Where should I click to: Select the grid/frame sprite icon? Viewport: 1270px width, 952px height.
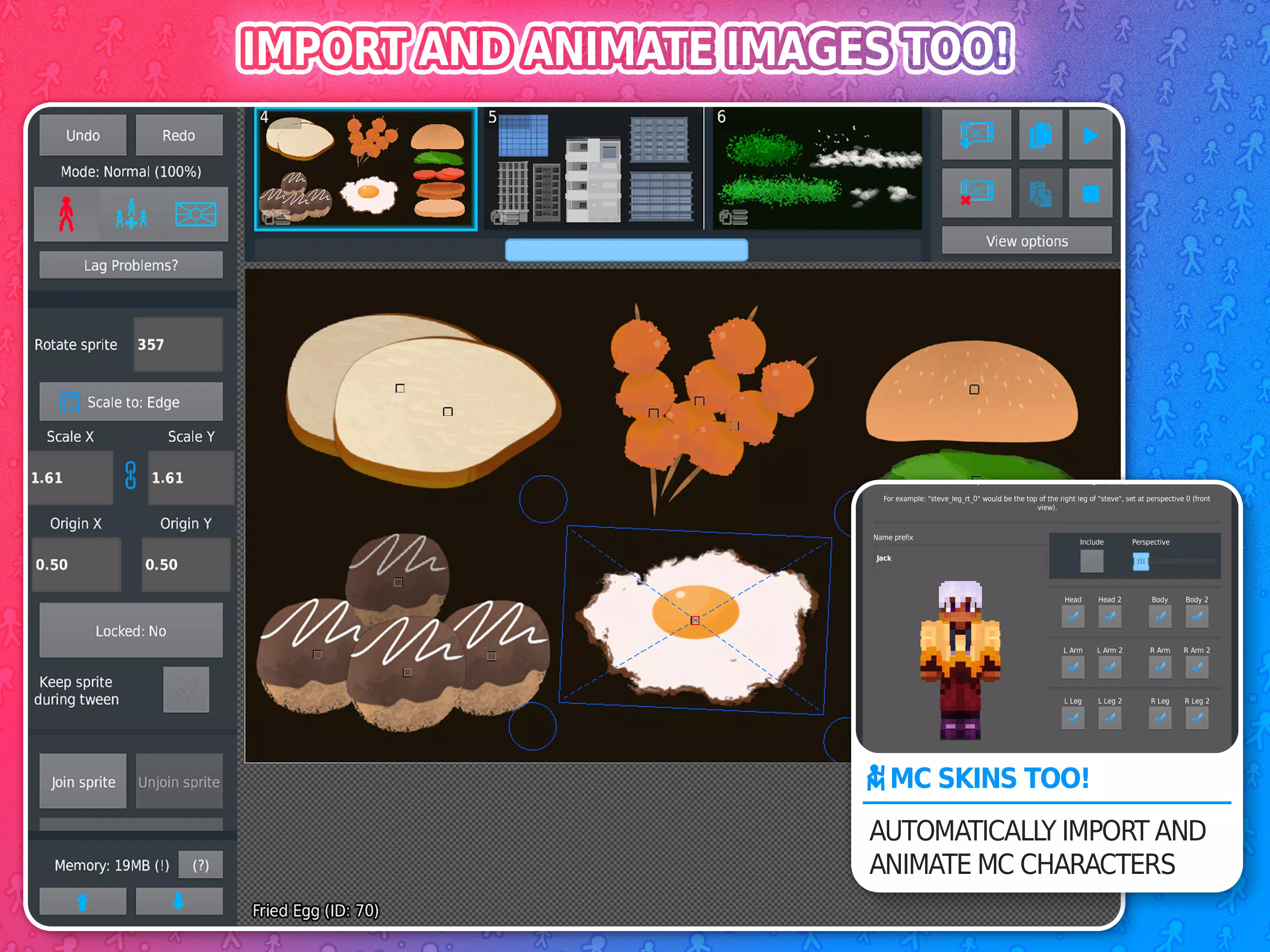pos(196,213)
